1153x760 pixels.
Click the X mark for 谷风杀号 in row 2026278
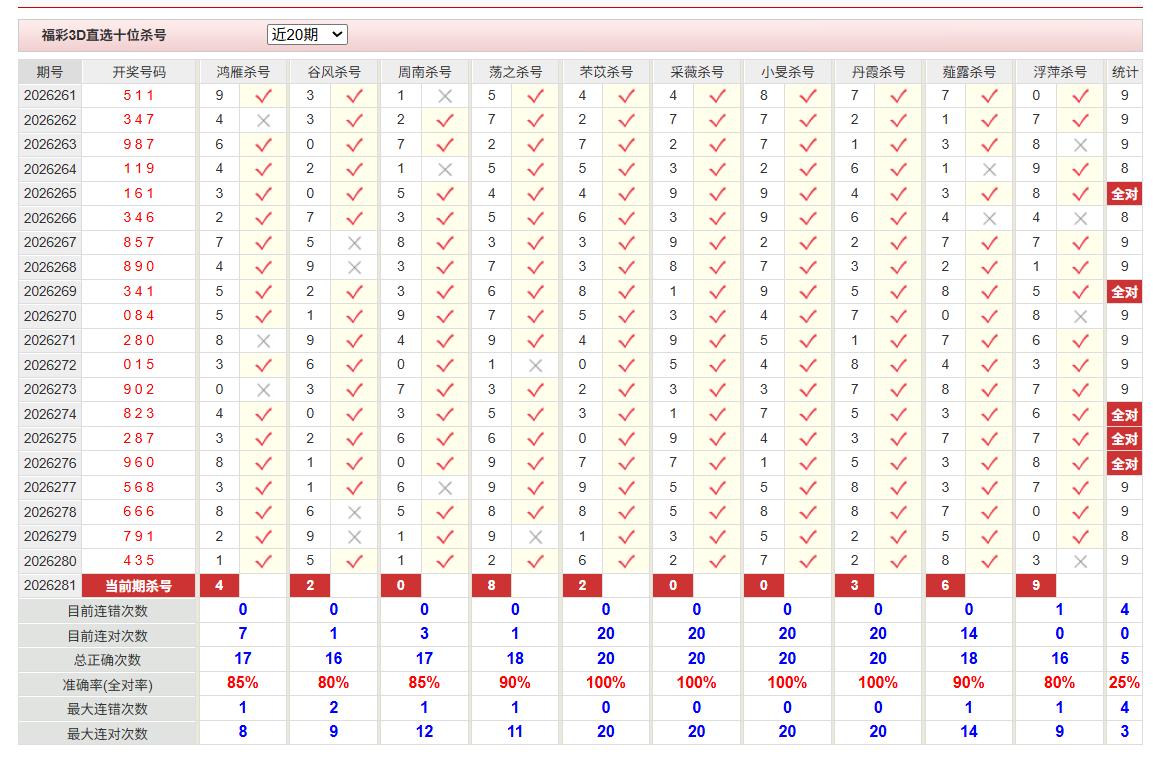point(354,512)
